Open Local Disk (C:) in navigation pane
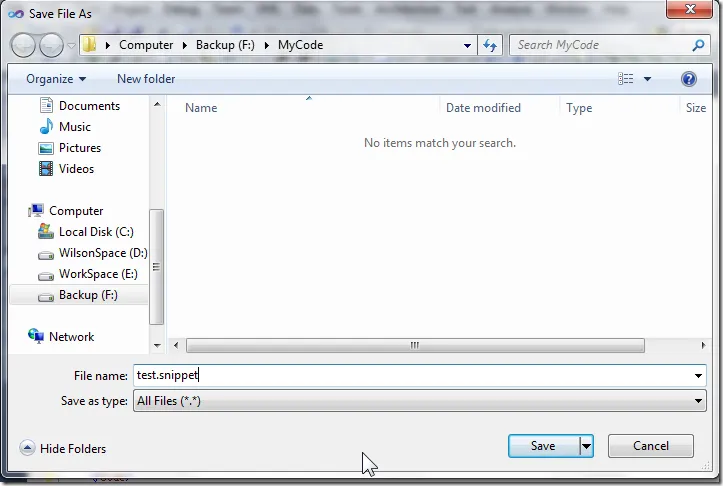The width and height of the screenshot is (723, 486). [96, 232]
